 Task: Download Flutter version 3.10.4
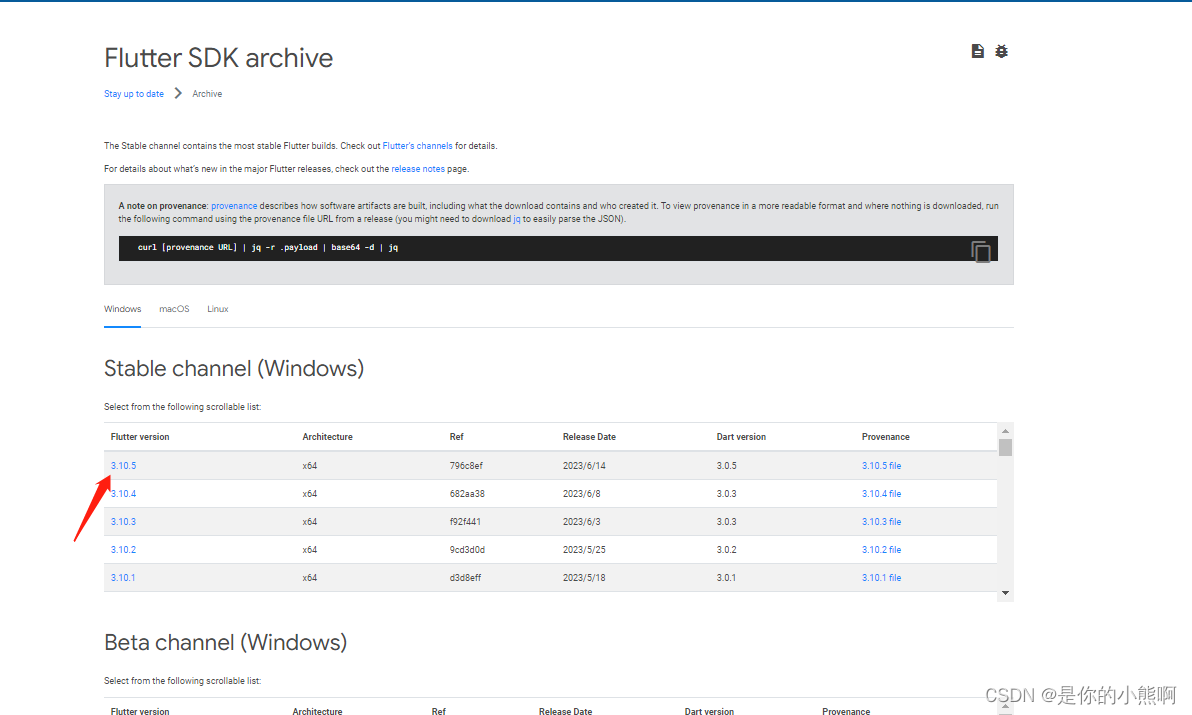pyautogui.click(x=123, y=494)
